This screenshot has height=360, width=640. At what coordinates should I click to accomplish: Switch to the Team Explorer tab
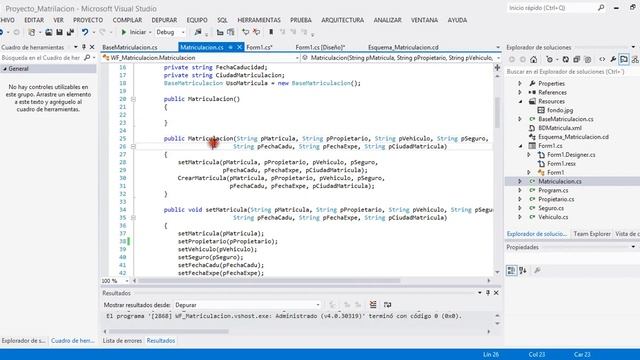(x=592, y=234)
